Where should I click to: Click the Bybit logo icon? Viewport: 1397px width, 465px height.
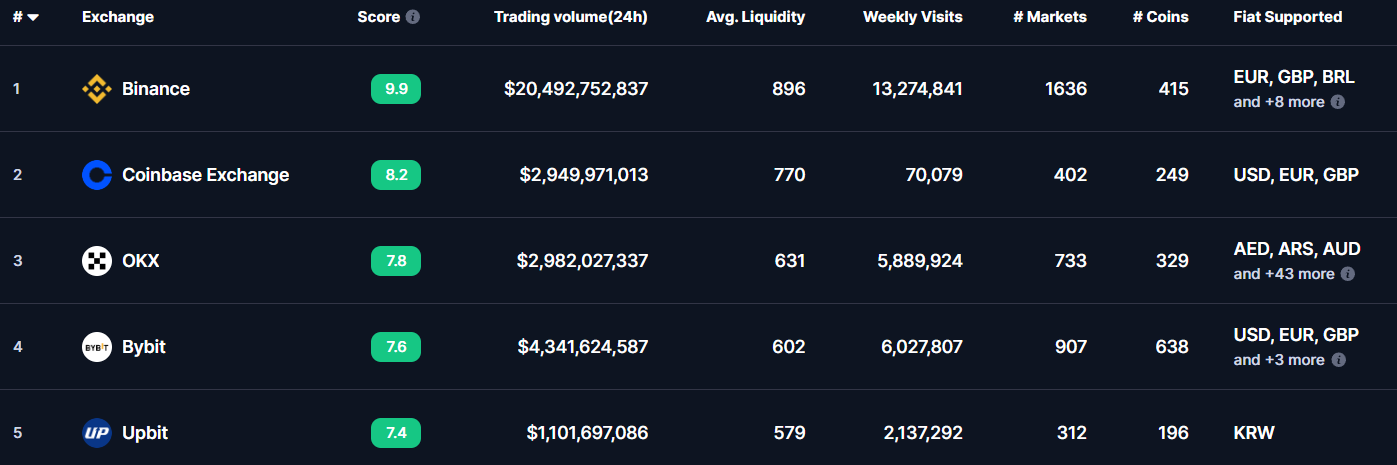point(96,347)
